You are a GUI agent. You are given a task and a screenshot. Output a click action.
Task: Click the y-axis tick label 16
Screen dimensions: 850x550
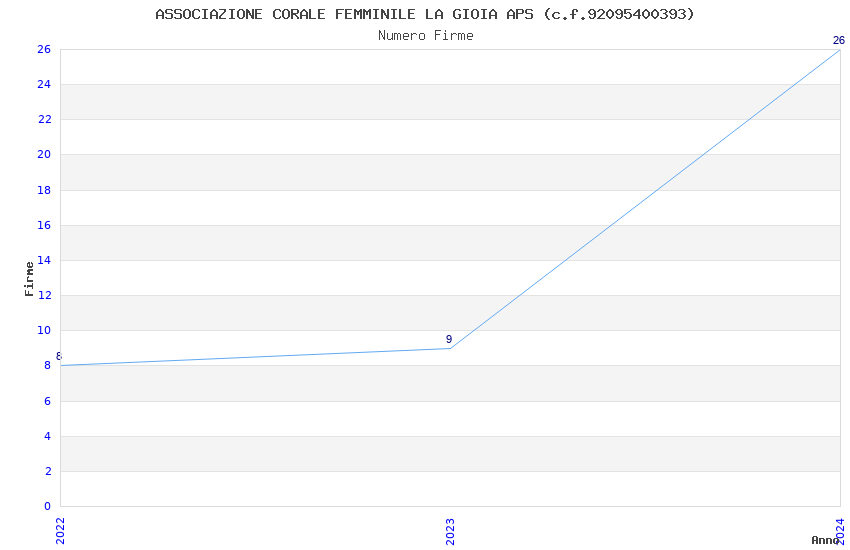tap(44, 225)
